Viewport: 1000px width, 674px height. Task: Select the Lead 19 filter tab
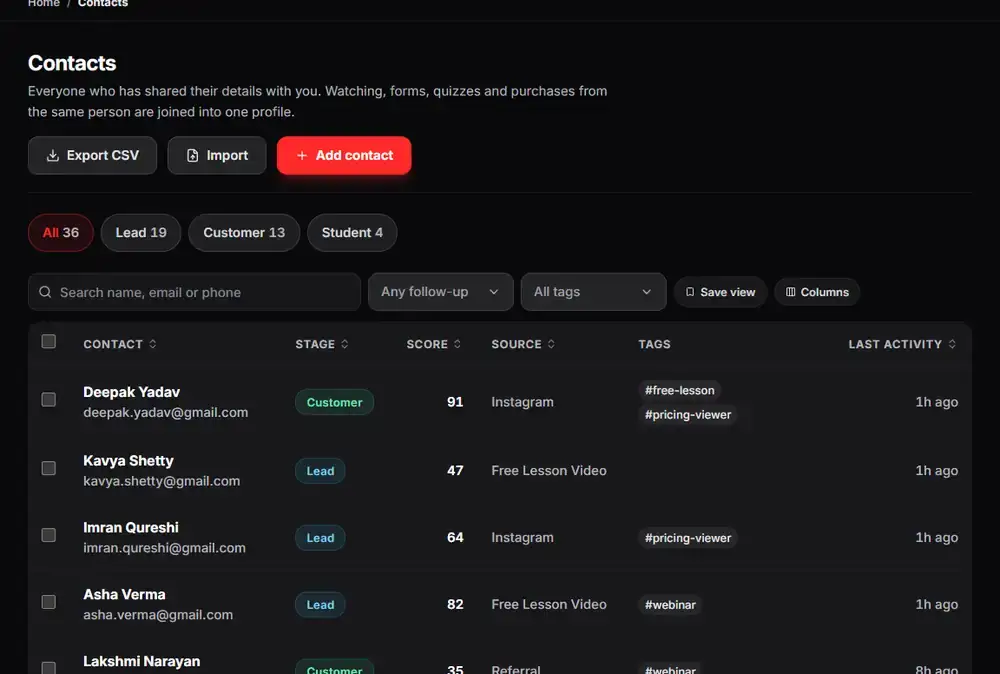pyautogui.click(x=141, y=233)
